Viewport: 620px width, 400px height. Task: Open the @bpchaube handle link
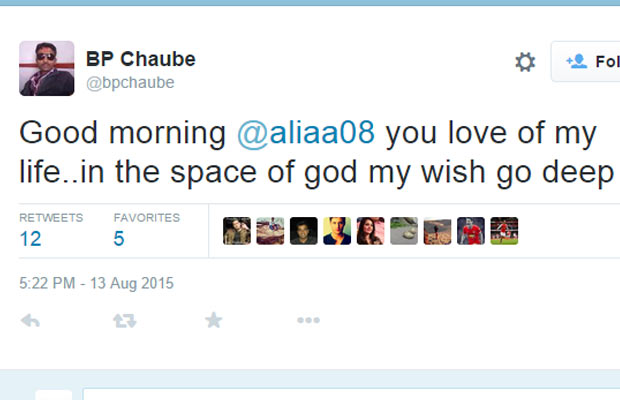(x=130, y=83)
